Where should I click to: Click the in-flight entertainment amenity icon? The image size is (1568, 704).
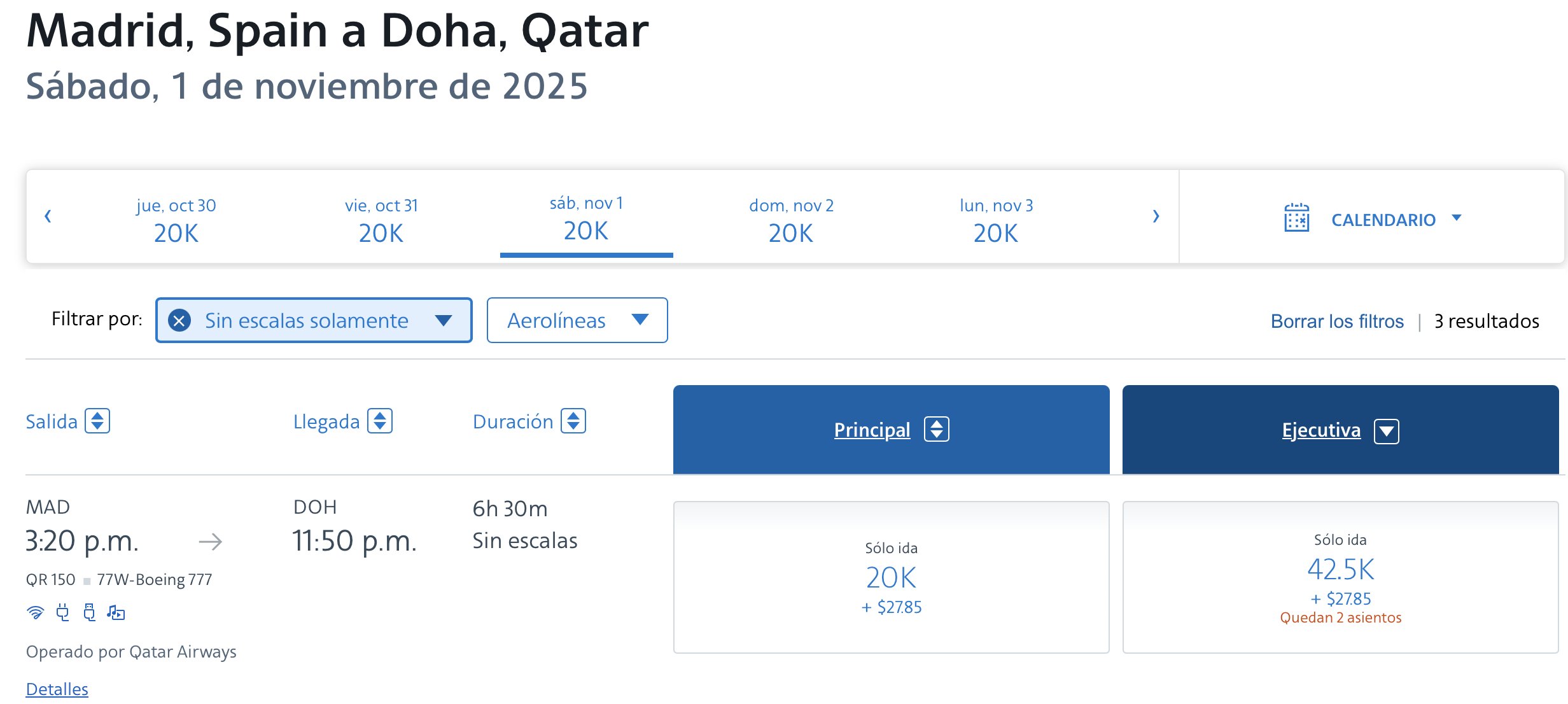pyautogui.click(x=116, y=612)
